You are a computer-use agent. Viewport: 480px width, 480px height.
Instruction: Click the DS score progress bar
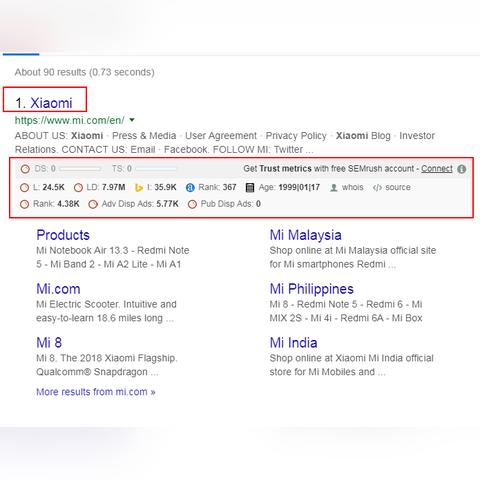click(80, 169)
